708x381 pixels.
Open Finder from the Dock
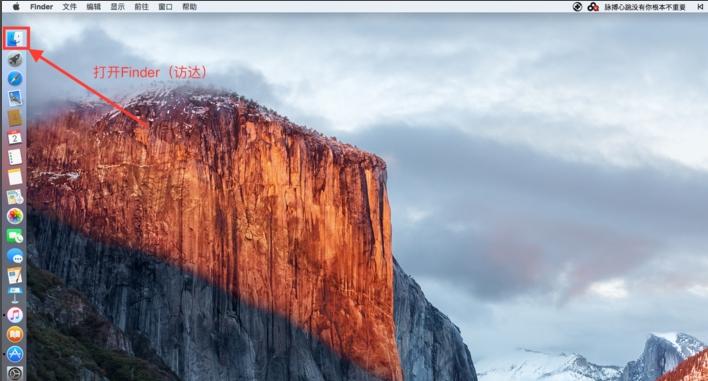coord(15,39)
